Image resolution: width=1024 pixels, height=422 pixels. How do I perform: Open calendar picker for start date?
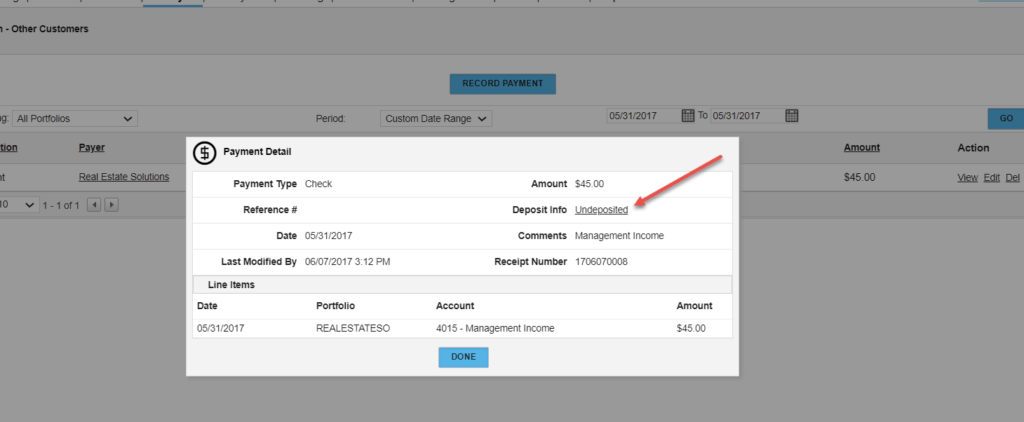coord(688,116)
